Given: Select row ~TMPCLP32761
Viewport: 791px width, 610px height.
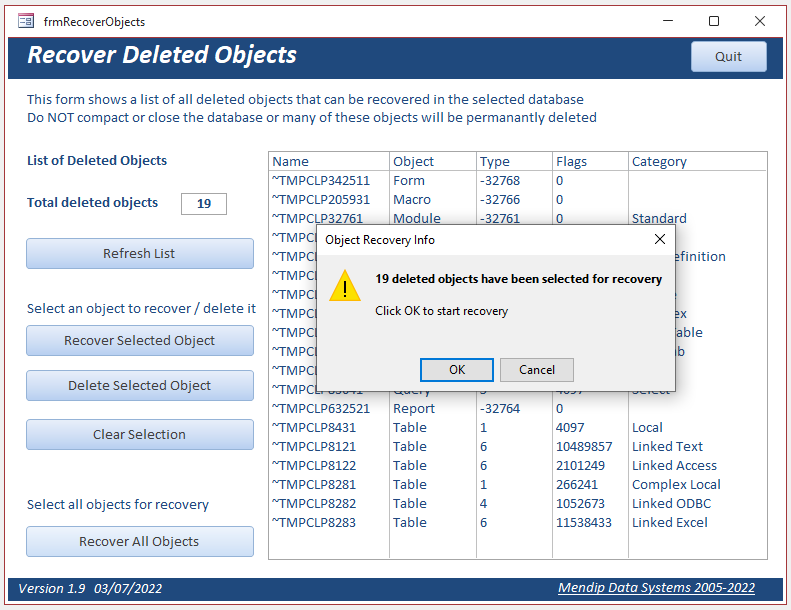Looking at the screenshot, I should click(518, 218).
